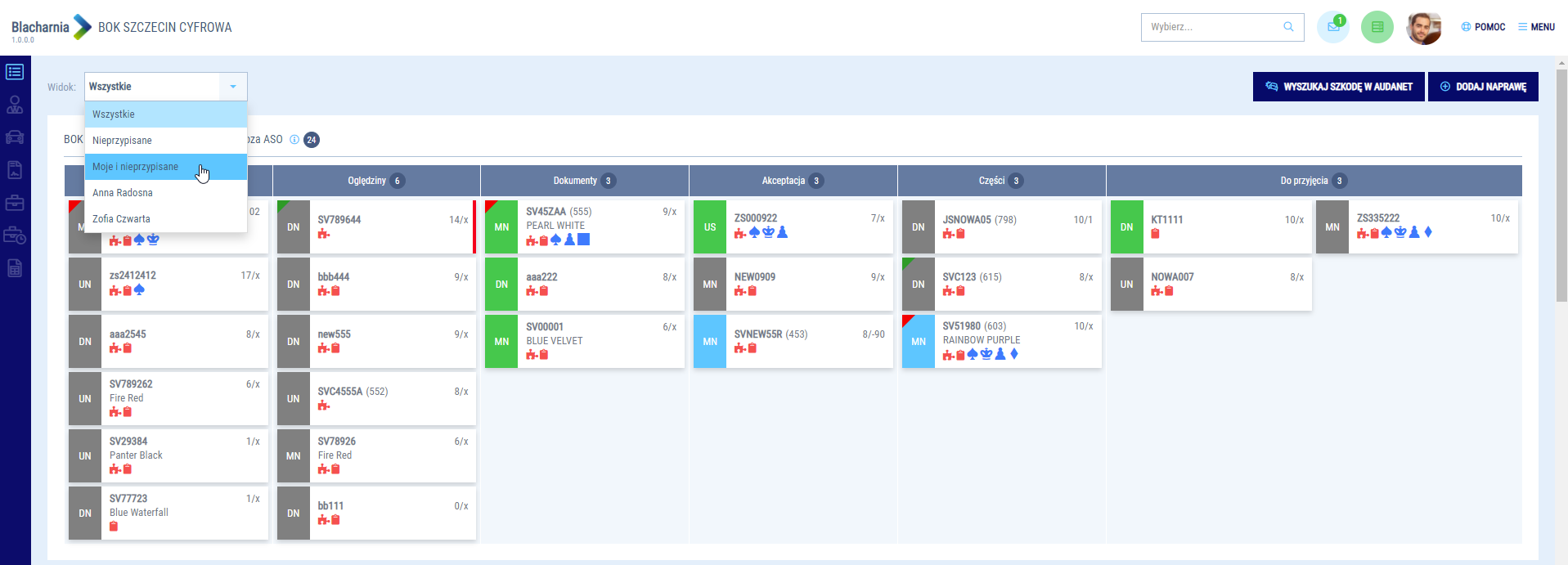Collapse the Widok dropdown arrow
The height and width of the screenshot is (565, 1568).
point(233,87)
